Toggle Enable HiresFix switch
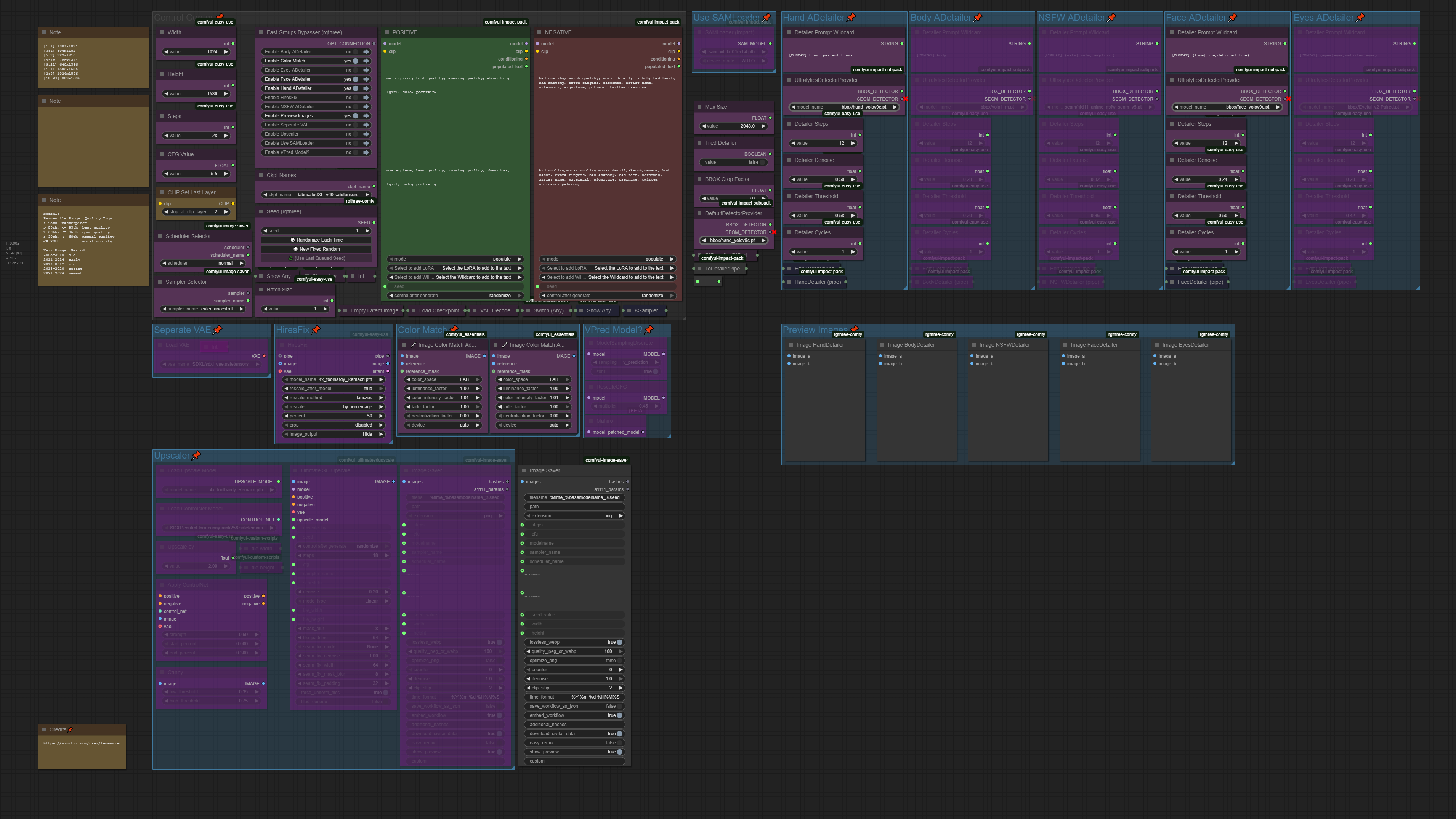Viewport: 1456px width, 819px height. click(356, 97)
